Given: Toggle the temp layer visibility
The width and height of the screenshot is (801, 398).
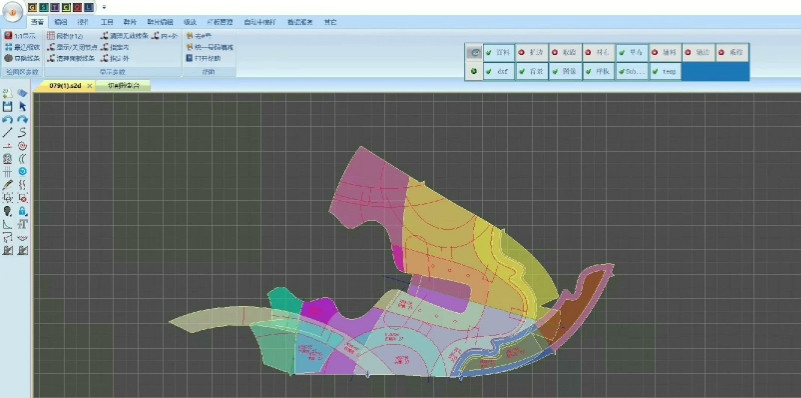Looking at the screenshot, I should click(665, 72).
